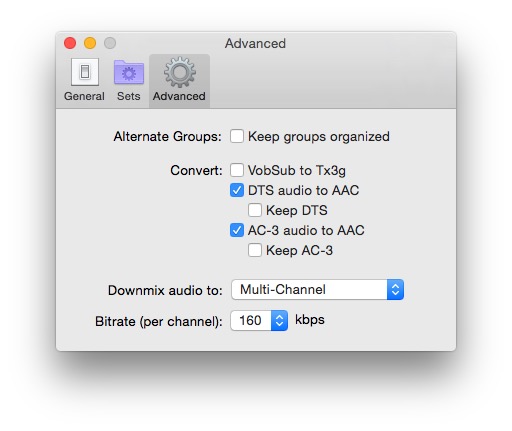This screenshot has width=512, height=431.
Task: Select the Advanced gear icon
Action: coord(180,72)
